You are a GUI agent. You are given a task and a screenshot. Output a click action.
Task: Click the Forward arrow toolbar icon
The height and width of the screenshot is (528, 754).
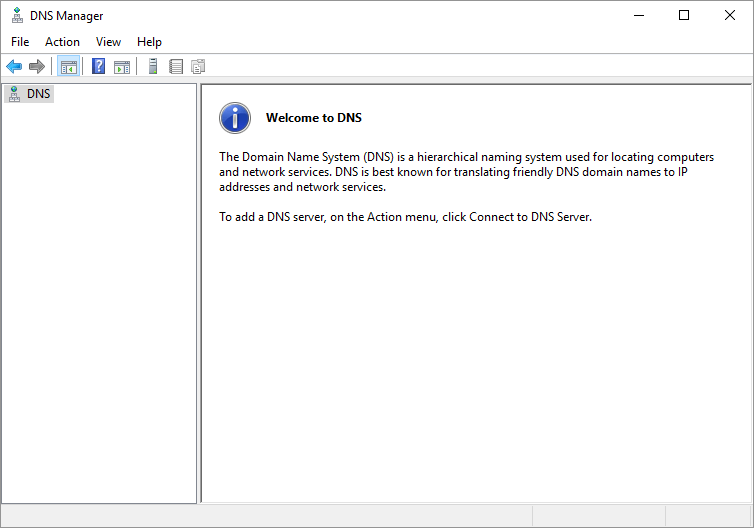[x=37, y=66]
